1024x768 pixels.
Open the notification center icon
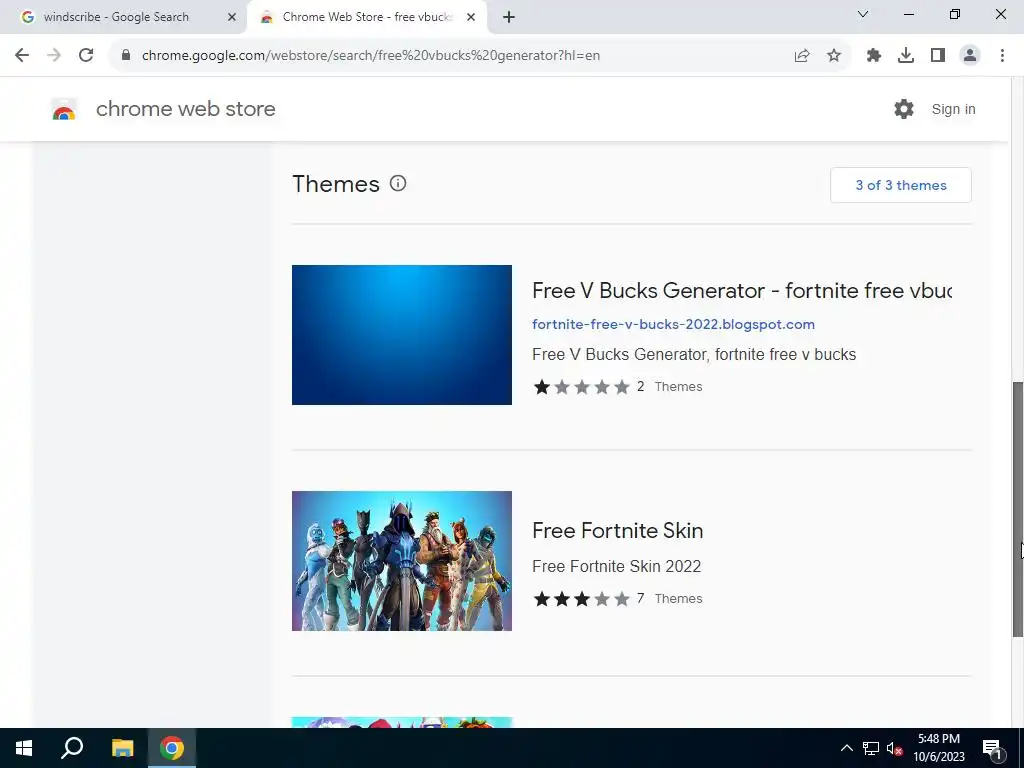[992, 748]
